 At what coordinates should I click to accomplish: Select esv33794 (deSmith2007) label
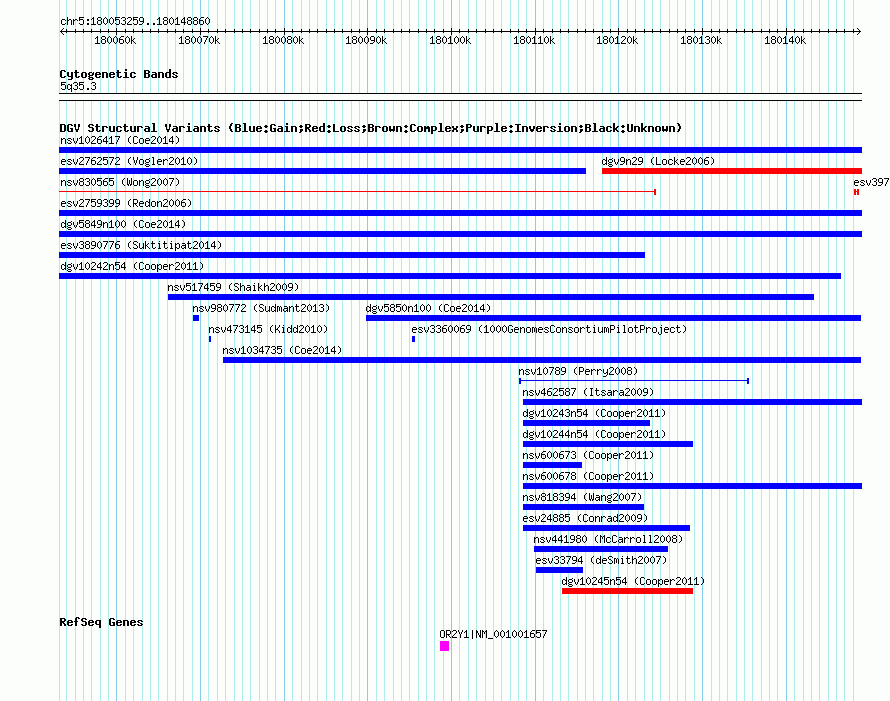coord(601,560)
